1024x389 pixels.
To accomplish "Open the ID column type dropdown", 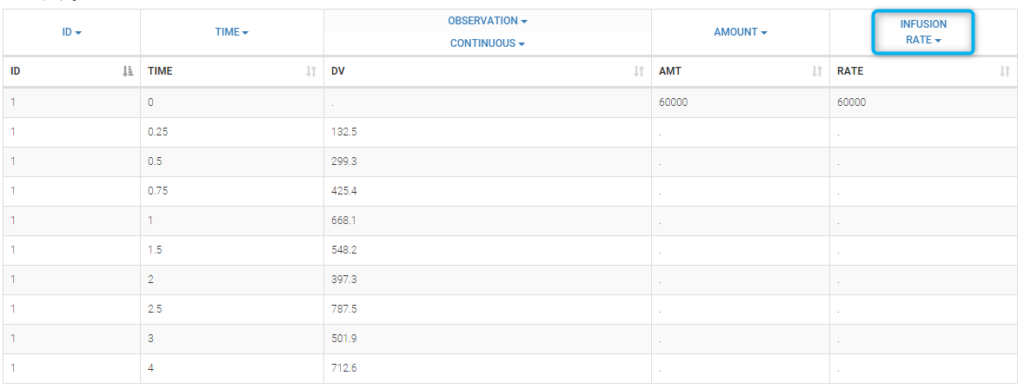I will pyautogui.click(x=72, y=32).
